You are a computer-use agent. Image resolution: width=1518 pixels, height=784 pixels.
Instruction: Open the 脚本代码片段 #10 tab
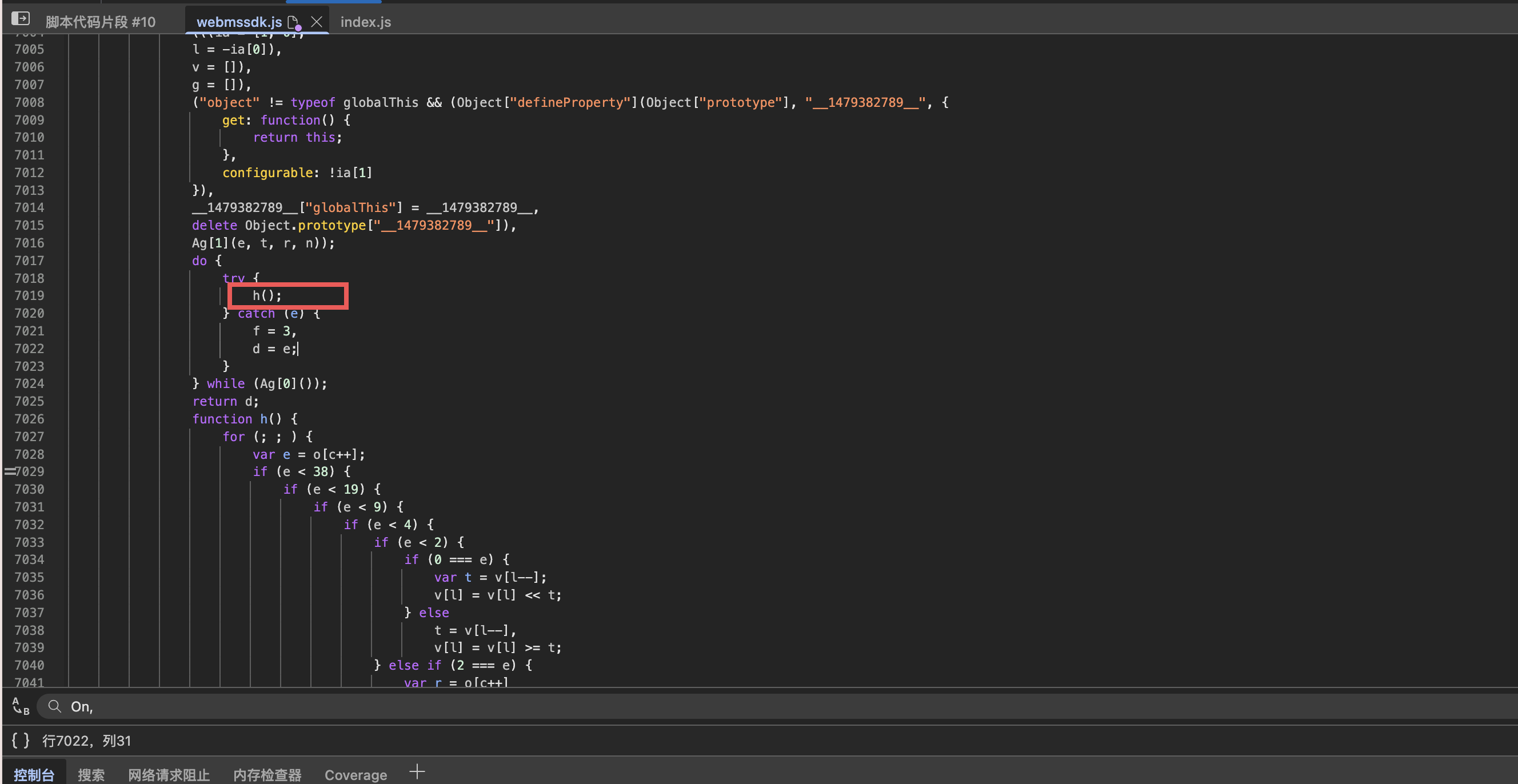[101, 22]
